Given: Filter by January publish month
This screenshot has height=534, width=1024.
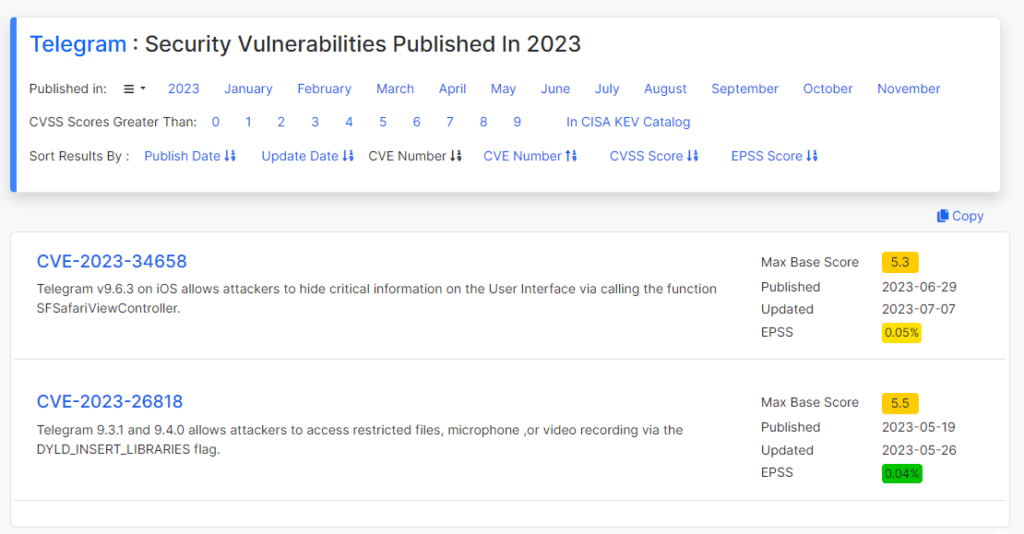Looking at the screenshot, I should pos(248,89).
